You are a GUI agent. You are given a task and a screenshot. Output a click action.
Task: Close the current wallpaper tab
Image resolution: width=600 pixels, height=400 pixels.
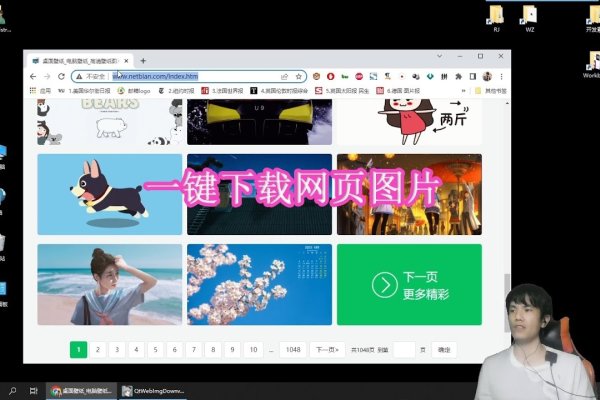126,61
